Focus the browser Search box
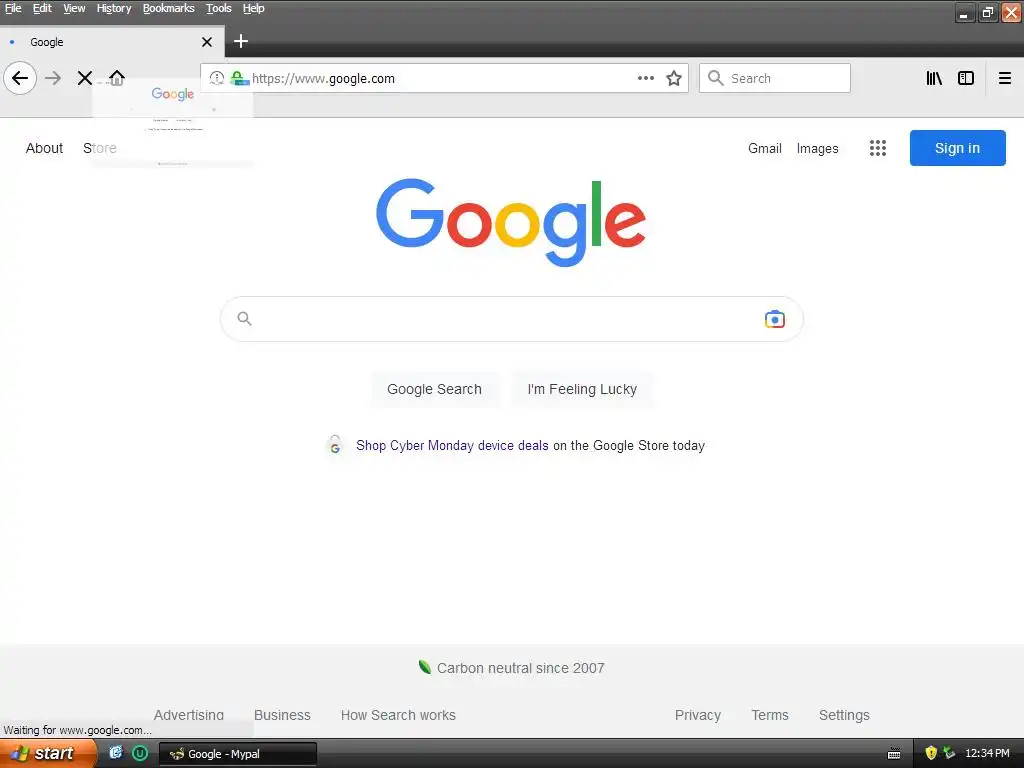The height and width of the screenshot is (768, 1024). pyautogui.click(x=775, y=78)
